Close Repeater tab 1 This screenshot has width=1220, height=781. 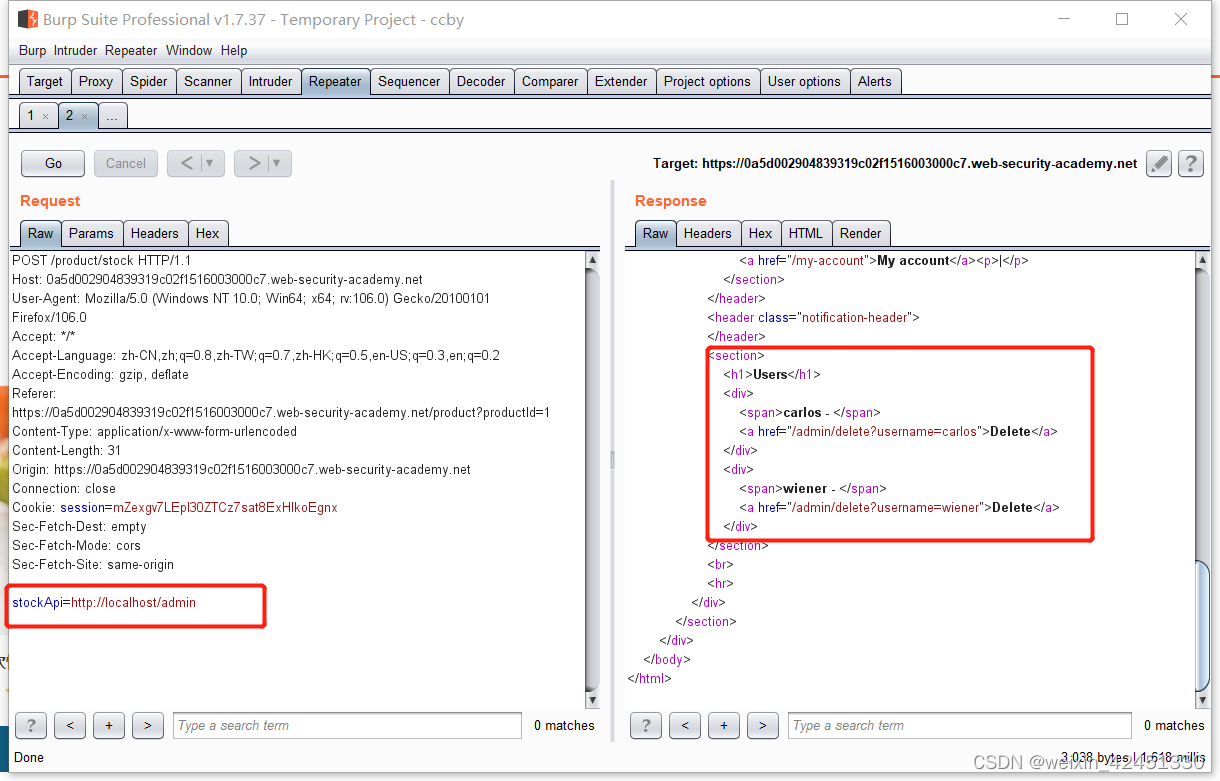click(46, 116)
